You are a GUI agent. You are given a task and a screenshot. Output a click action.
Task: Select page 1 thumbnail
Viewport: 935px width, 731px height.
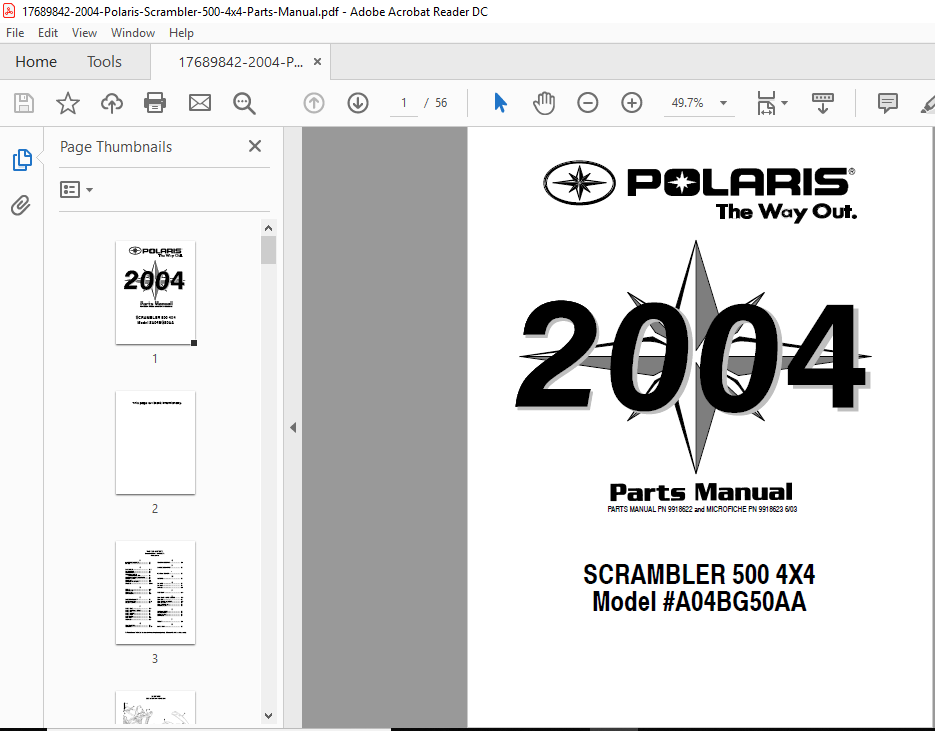[x=155, y=293]
